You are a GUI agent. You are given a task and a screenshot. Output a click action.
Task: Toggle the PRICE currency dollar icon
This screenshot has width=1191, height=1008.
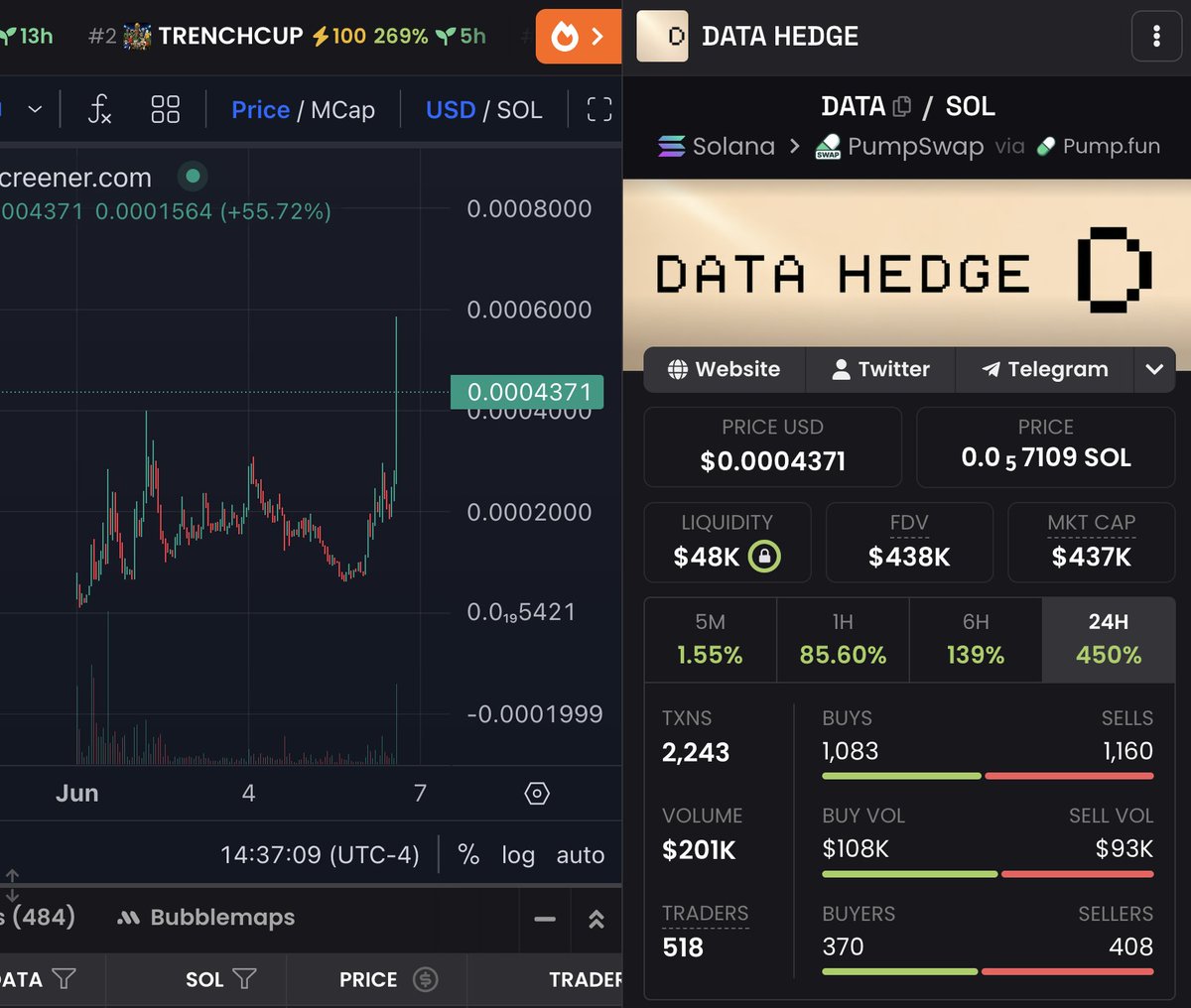coord(425,979)
